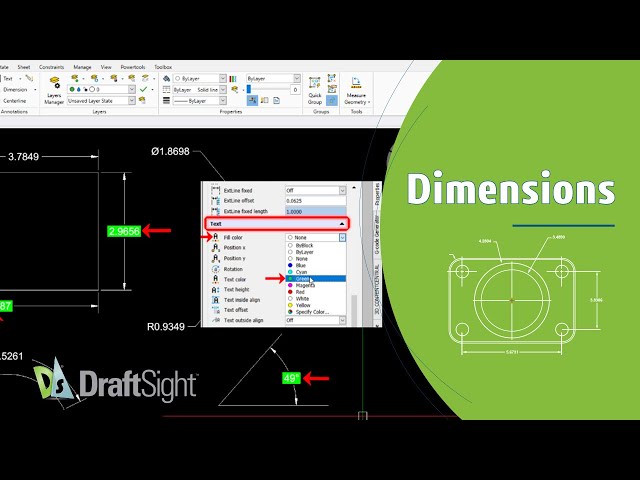Click the Text color property icon
Screen dimensions: 640x480
point(216,279)
